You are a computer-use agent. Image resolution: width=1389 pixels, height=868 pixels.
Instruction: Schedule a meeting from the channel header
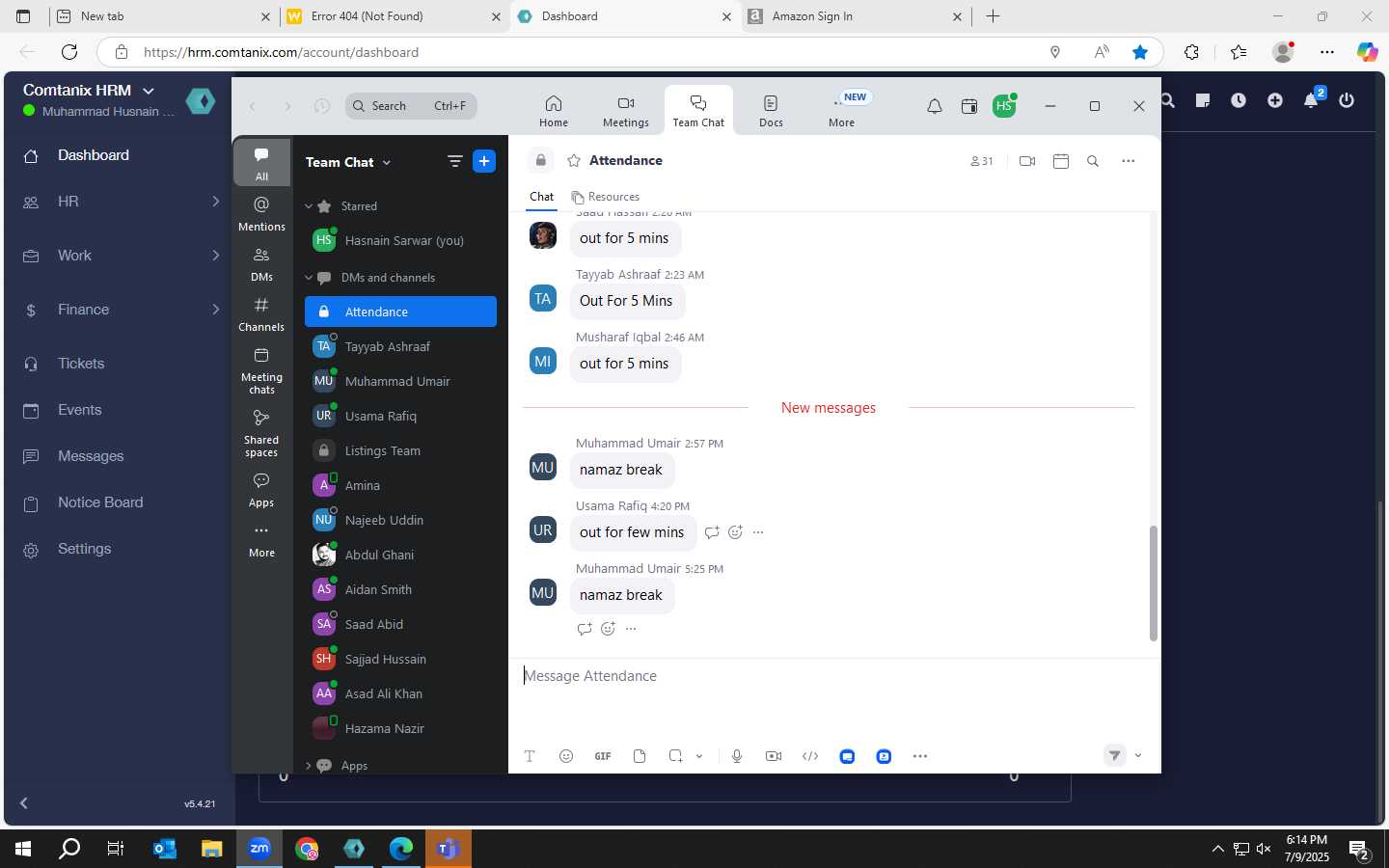1061,161
